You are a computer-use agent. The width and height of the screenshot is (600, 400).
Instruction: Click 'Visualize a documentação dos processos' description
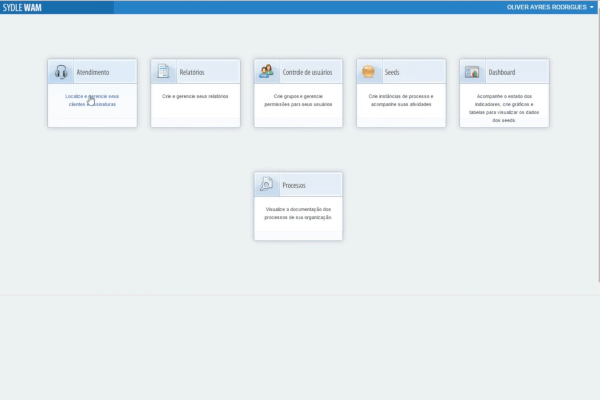point(297,213)
